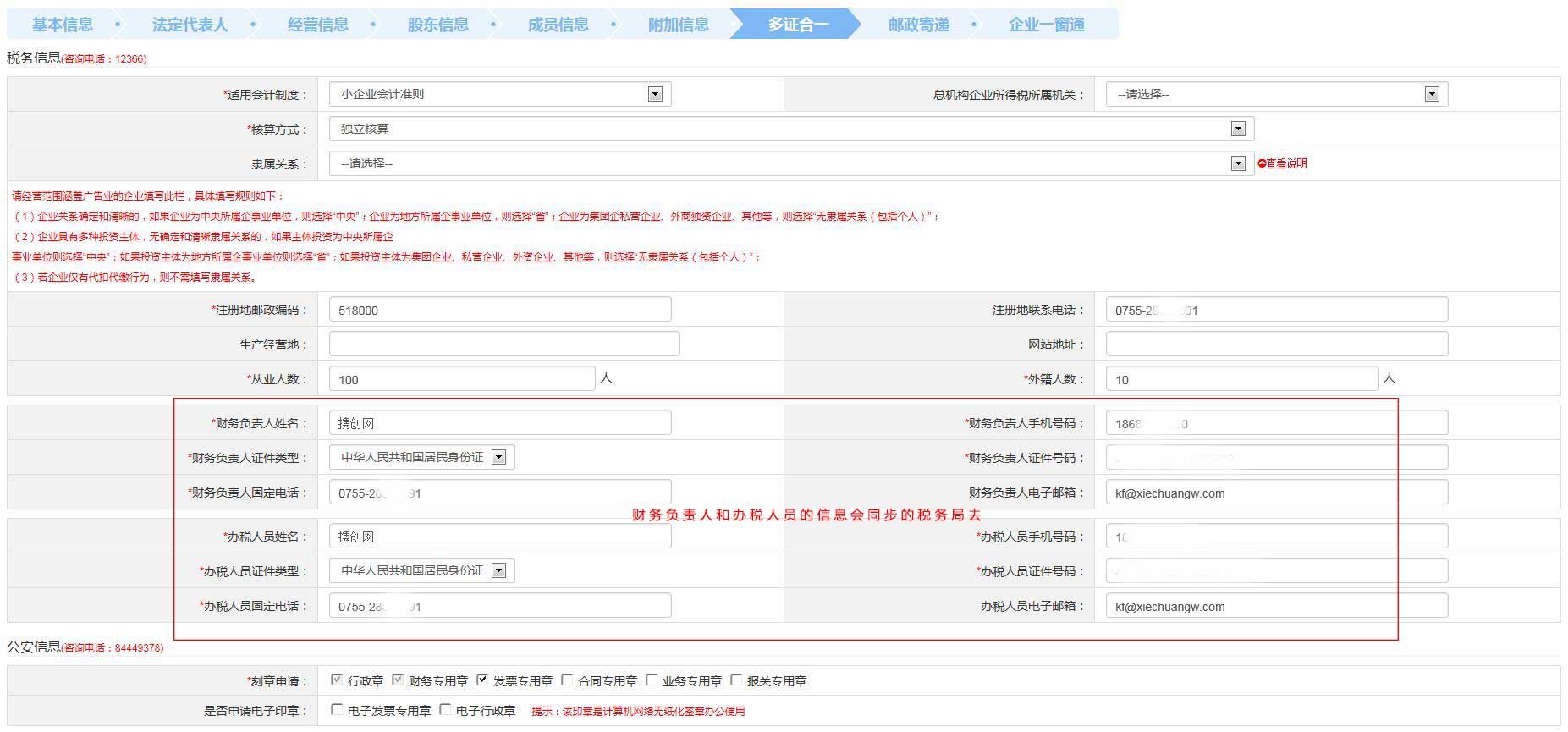Check the 业务专用章 checkbox
1568x732 pixels.
[652, 680]
